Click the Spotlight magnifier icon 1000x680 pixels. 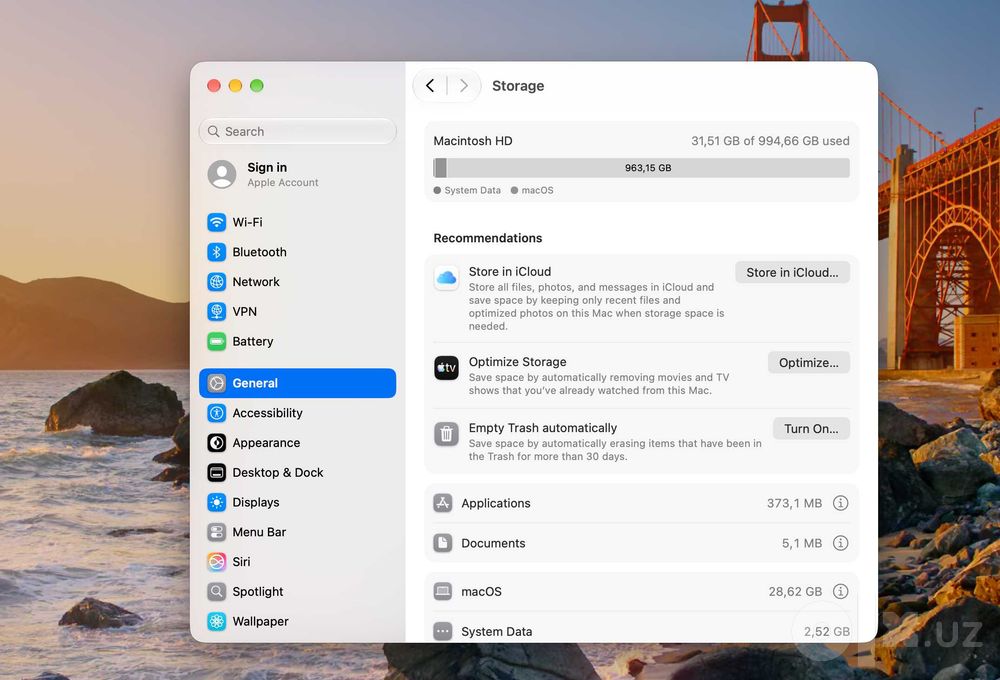pyautogui.click(x=217, y=591)
